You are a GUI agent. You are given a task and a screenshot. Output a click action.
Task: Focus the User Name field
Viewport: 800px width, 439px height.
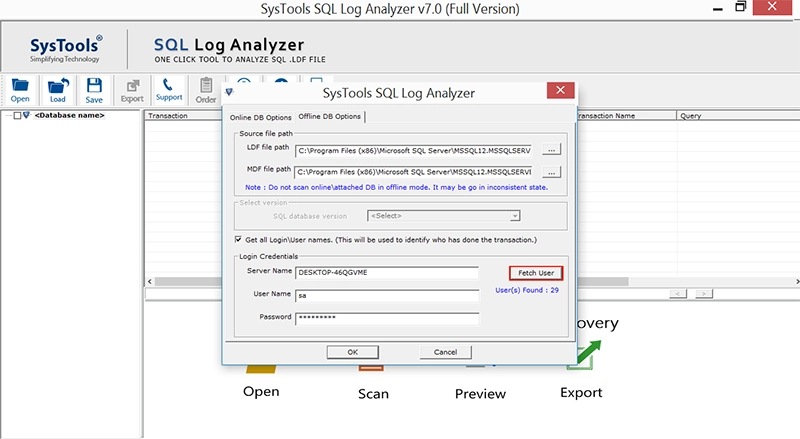(387, 296)
